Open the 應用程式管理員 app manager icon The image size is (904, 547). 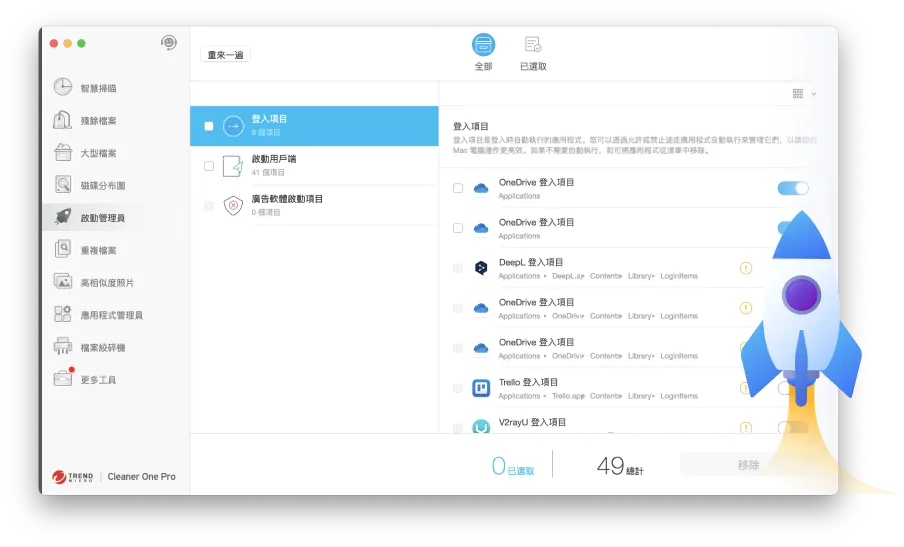pos(63,314)
